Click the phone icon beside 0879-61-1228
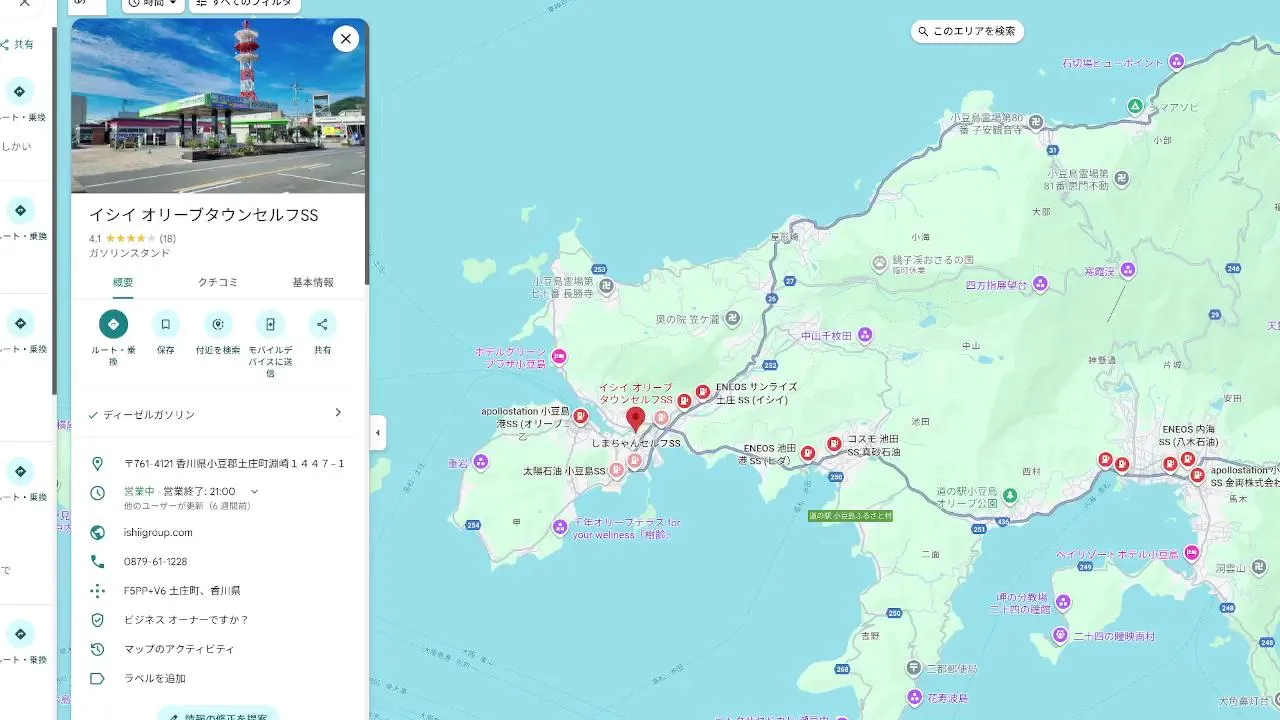 pyautogui.click(x=97, y=562)
